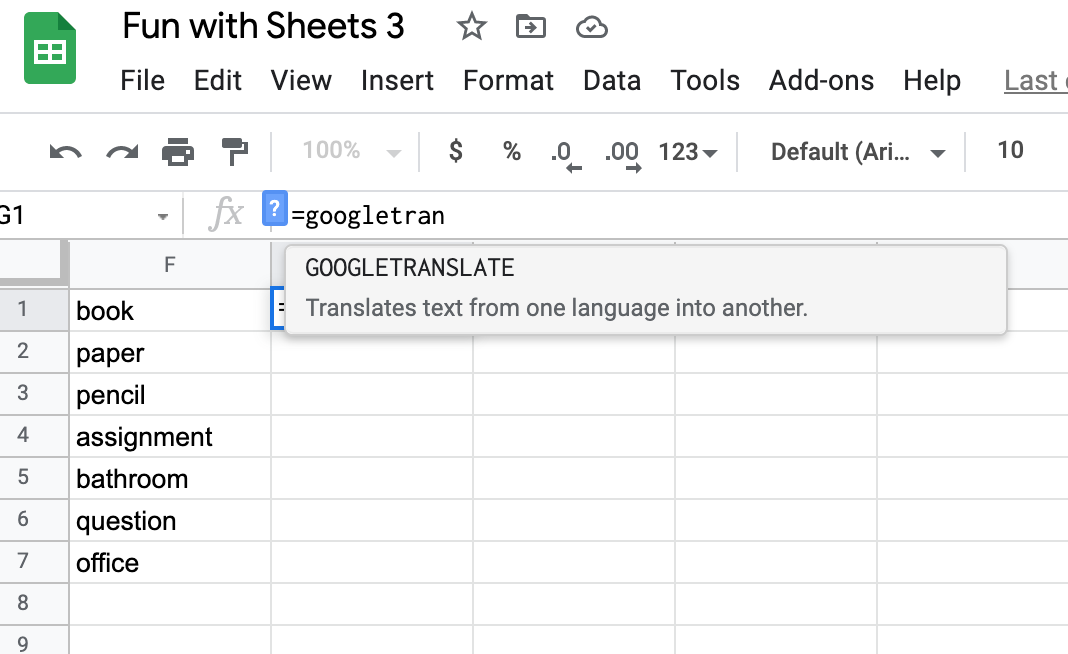
Task: Apply percent format to cell
Action: coord(512,151)
